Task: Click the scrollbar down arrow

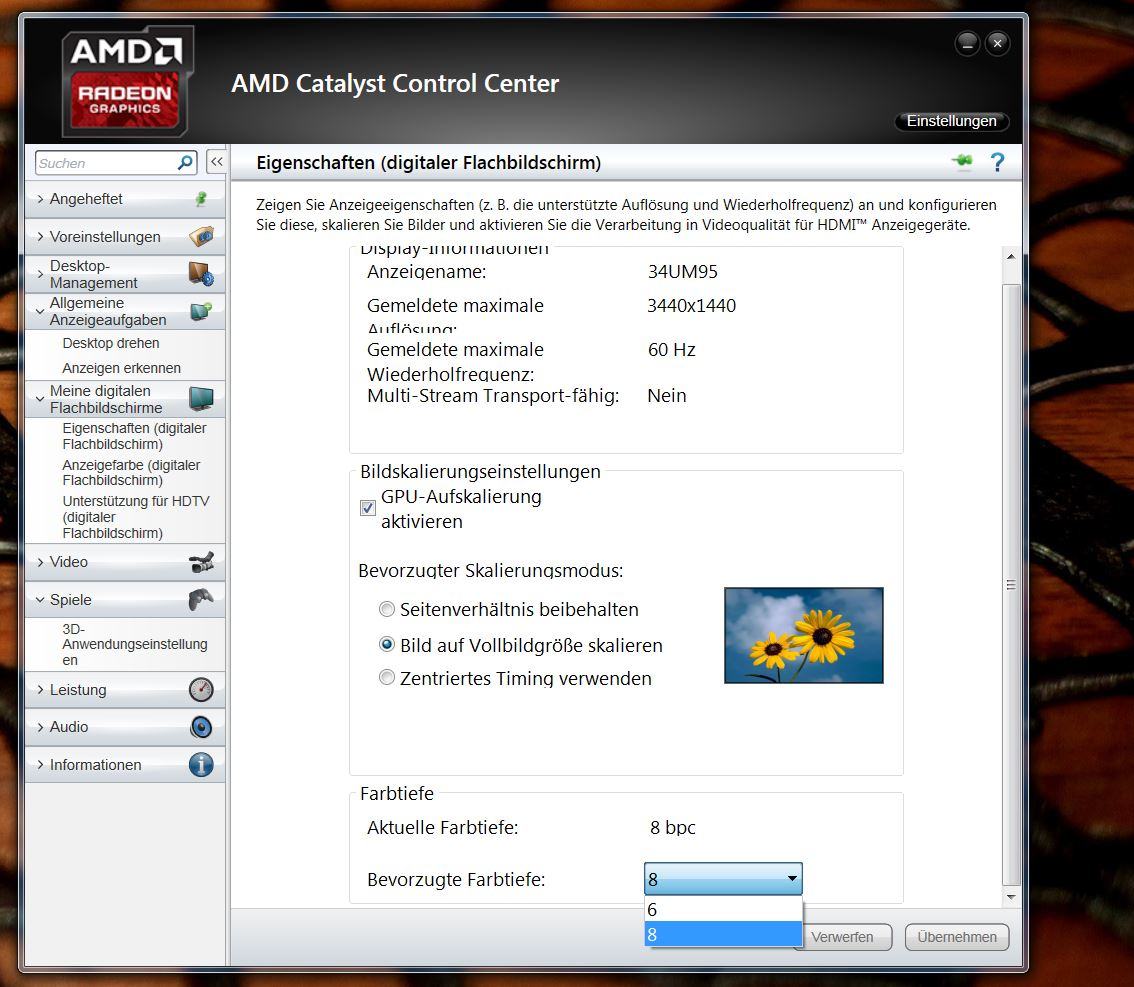Action: (1011, 897)
